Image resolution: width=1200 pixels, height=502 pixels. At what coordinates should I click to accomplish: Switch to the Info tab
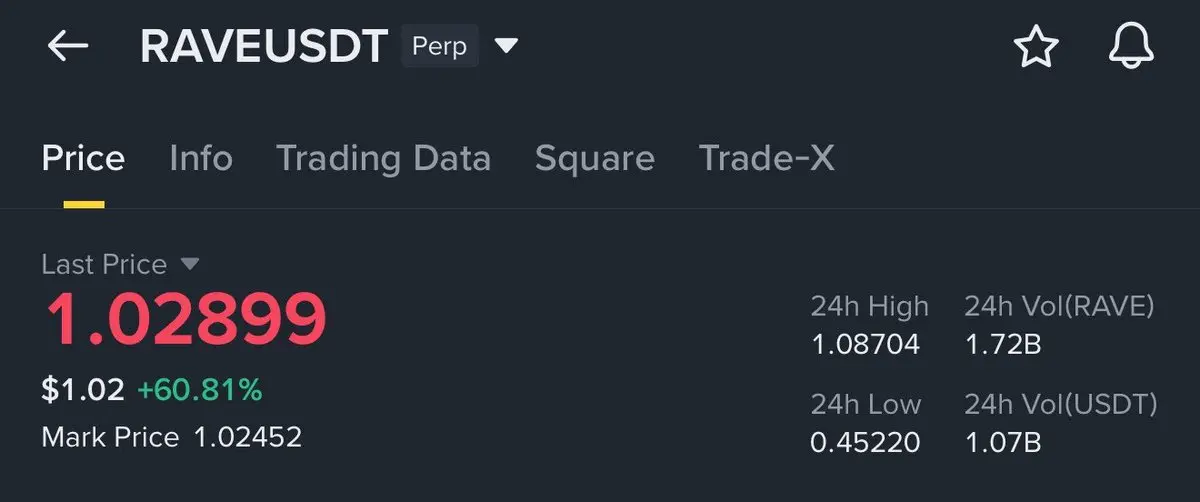tap(201, 158)
